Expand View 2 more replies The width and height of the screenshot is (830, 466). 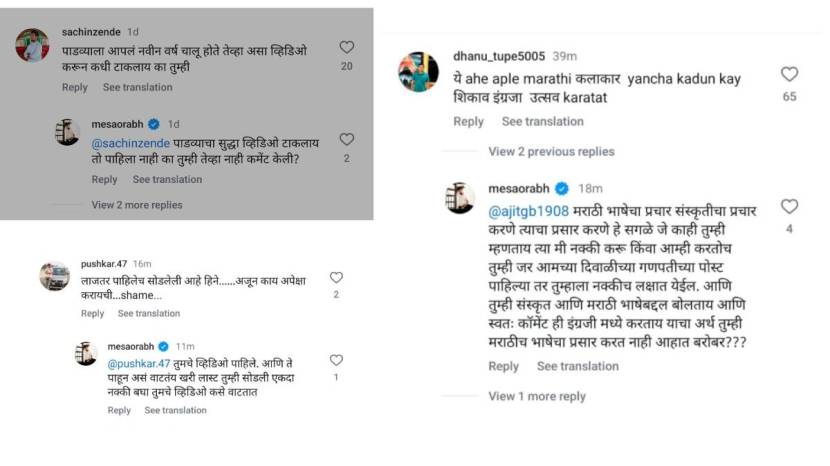137,205
